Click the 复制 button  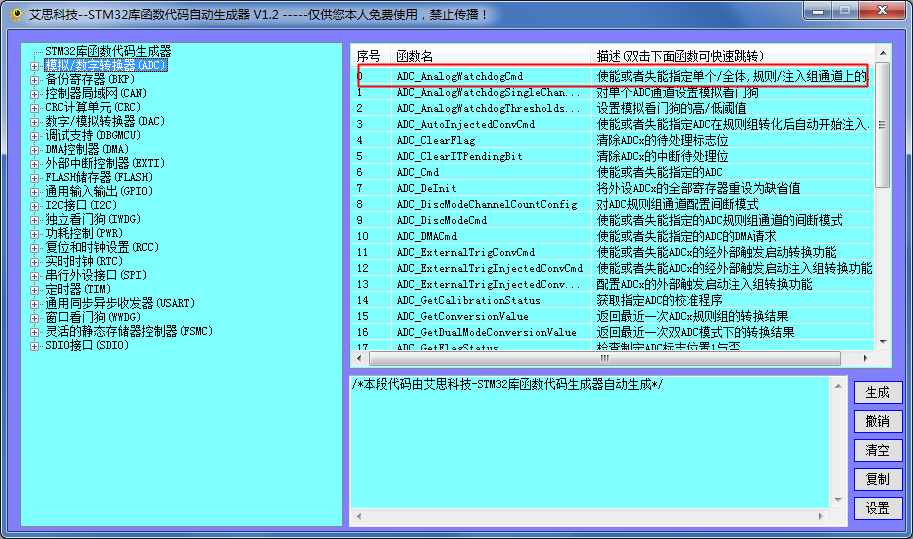pyautogui.click(x=877, y=480)
